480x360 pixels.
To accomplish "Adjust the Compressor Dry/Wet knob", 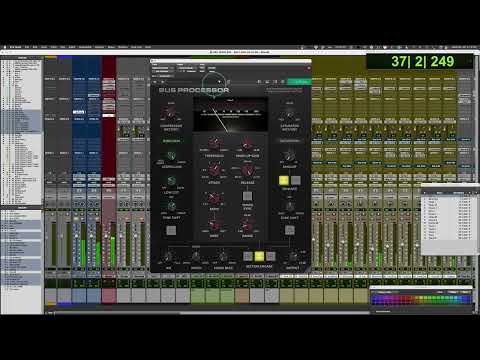I will click(x=170, y=114).
